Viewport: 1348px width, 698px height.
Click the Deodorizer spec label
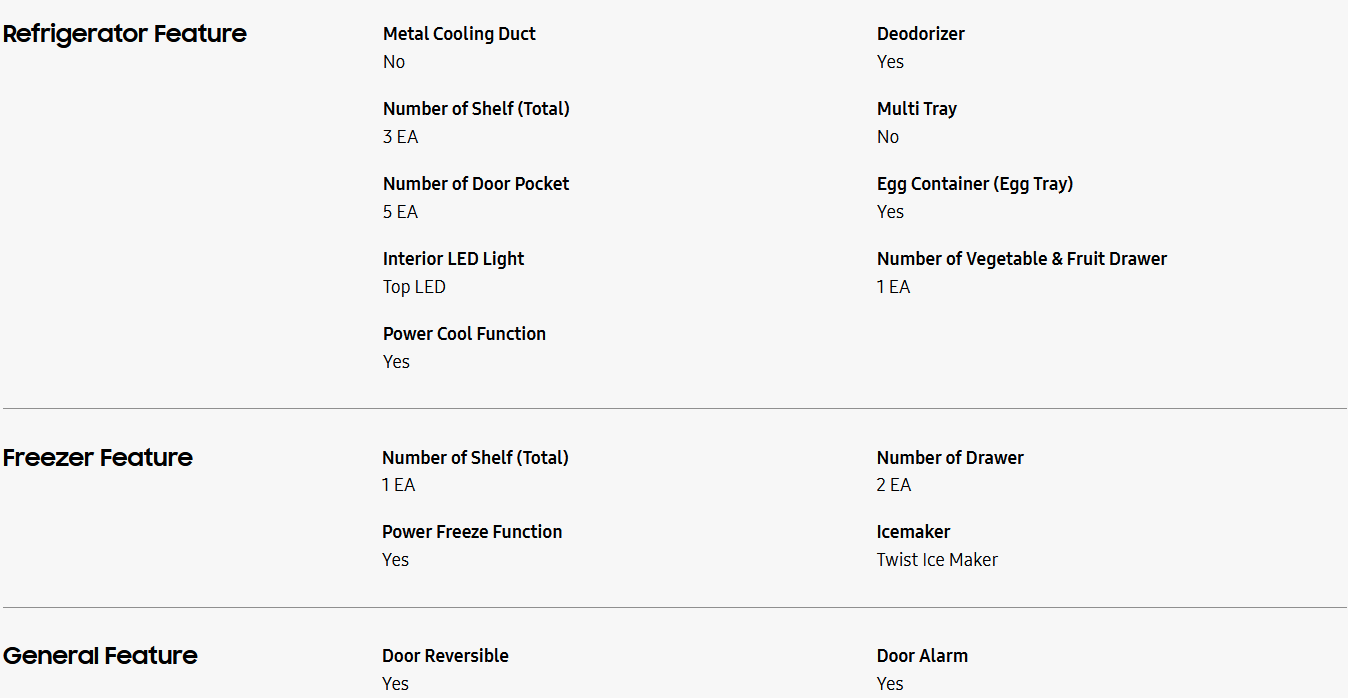(920, 34)
